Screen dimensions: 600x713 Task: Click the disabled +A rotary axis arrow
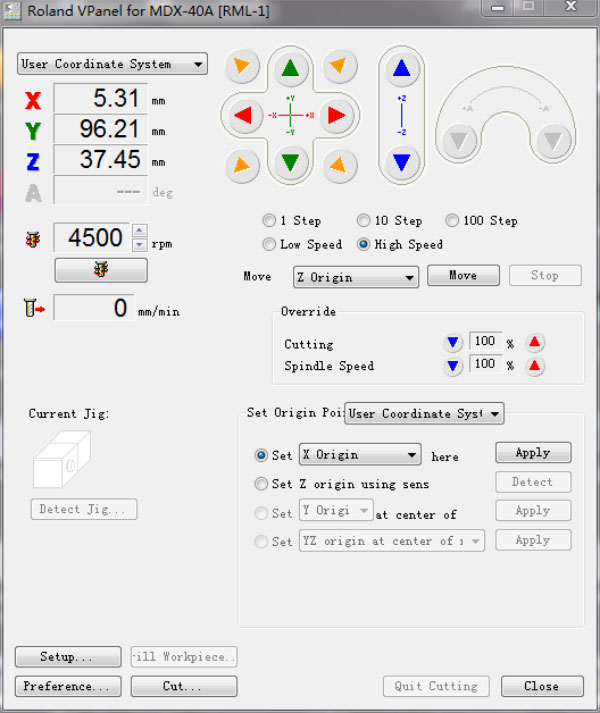[459, 141]
